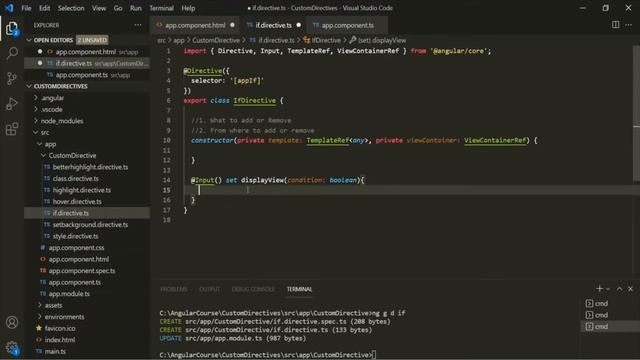The height and width of the screenshot is (360, 640).
Task: Open the Terminal menu
Action: [x=161, y=8]
